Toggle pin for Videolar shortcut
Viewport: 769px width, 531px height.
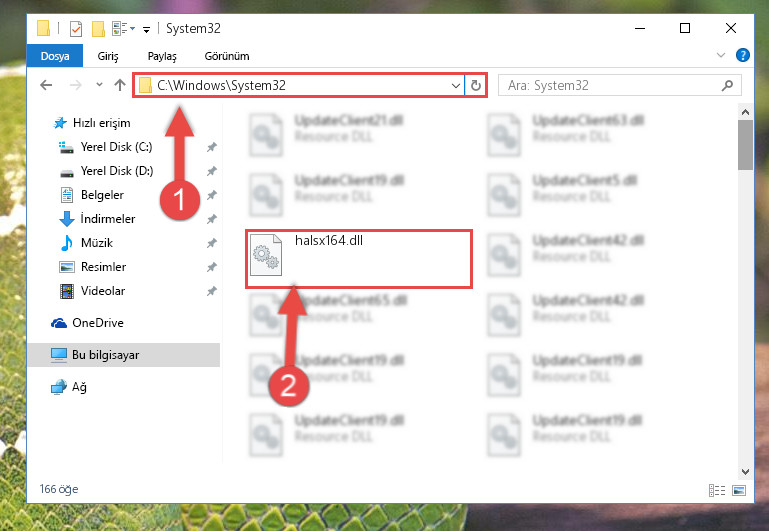211,291
